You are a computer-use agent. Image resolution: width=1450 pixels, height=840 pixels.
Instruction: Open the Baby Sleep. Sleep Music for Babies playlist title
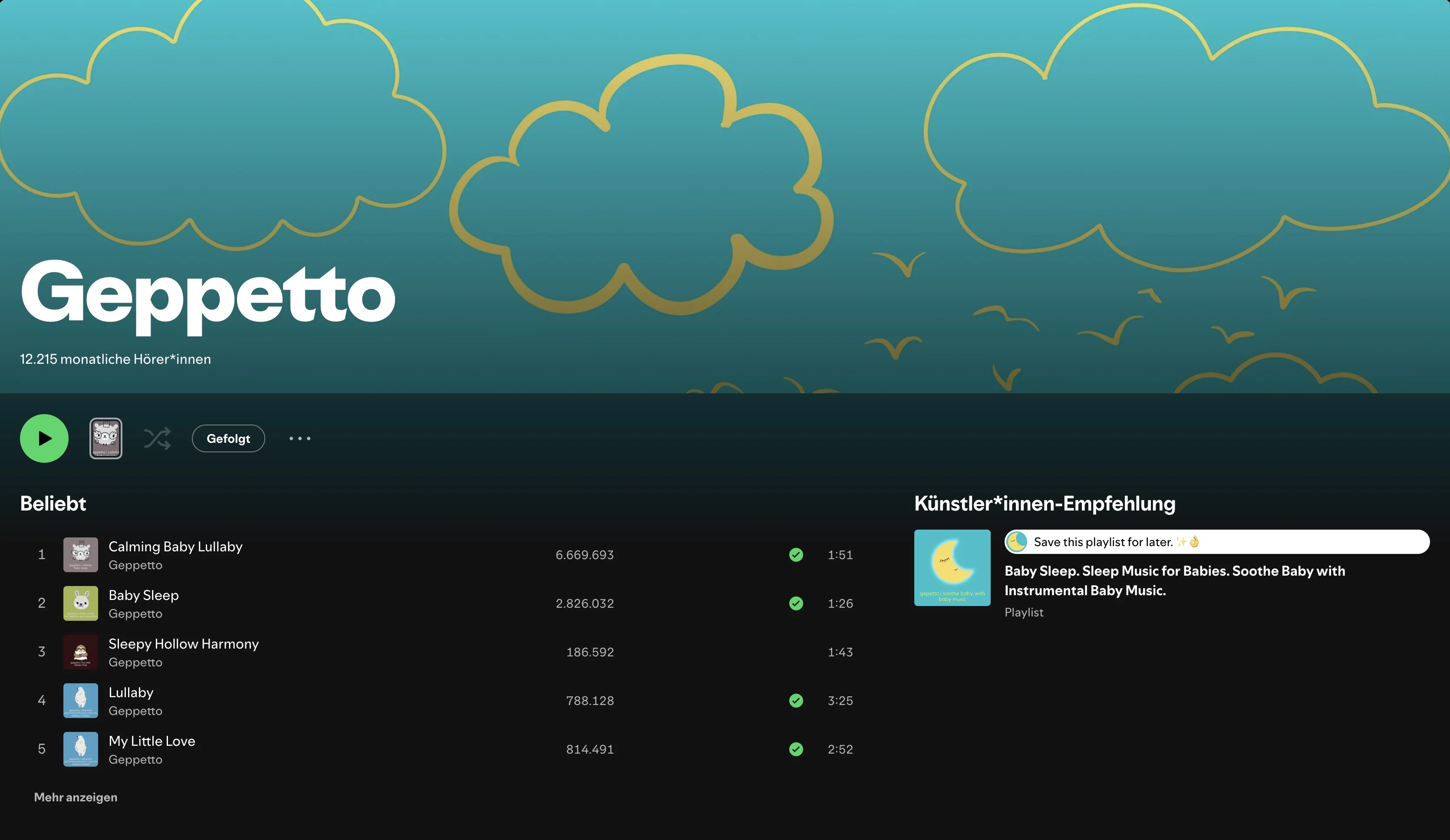coord(1175,580)
